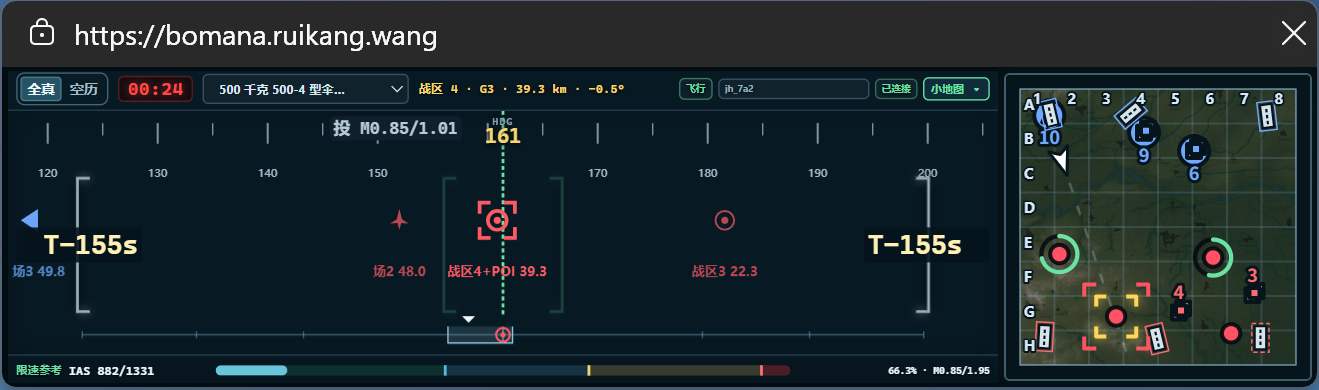Click the red circle target icon 战区3
The width and height of the screenshot is (1319, 390).
click(725, 220)
